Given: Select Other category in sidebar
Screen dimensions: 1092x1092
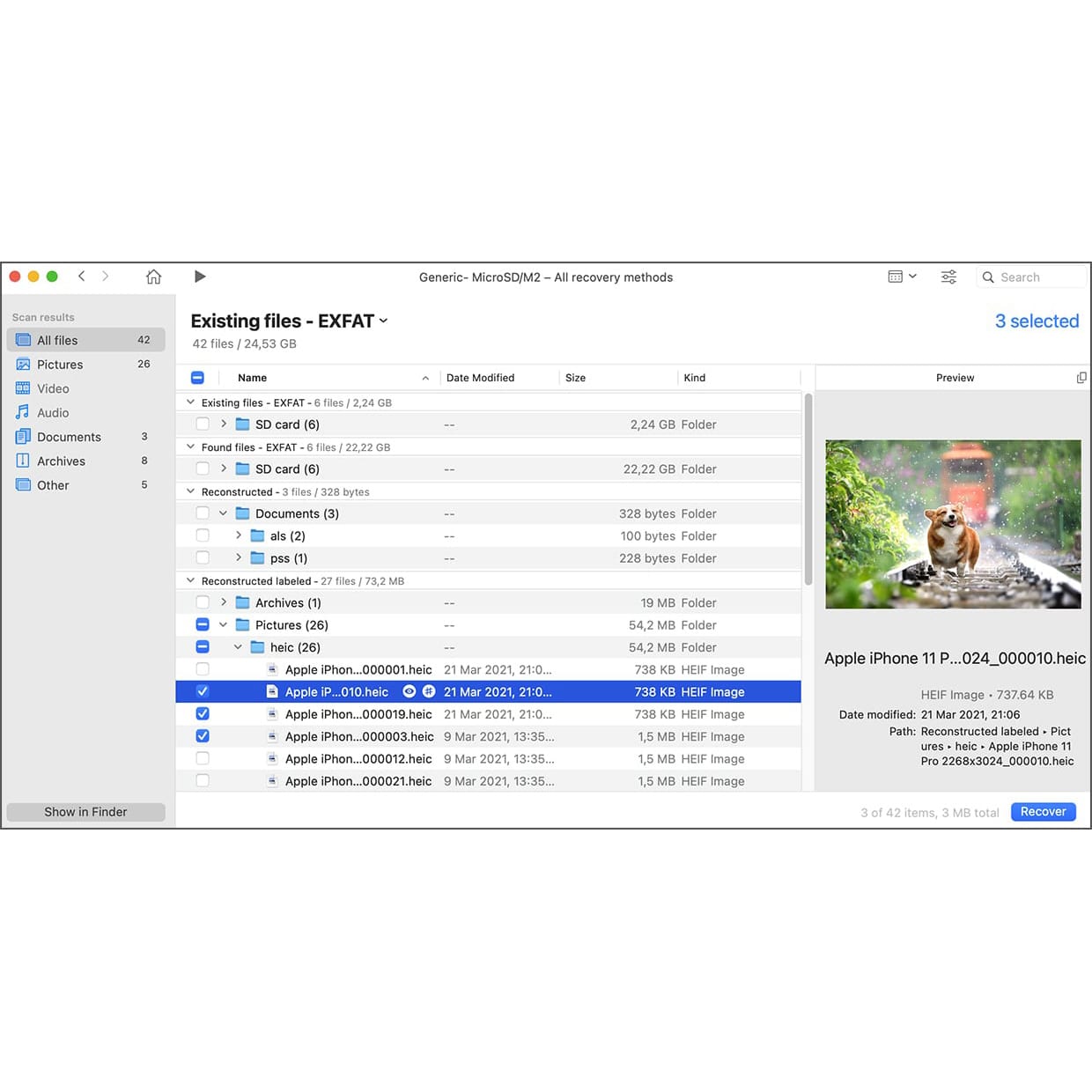Looking at the screenshot, I should coord(85,485).
